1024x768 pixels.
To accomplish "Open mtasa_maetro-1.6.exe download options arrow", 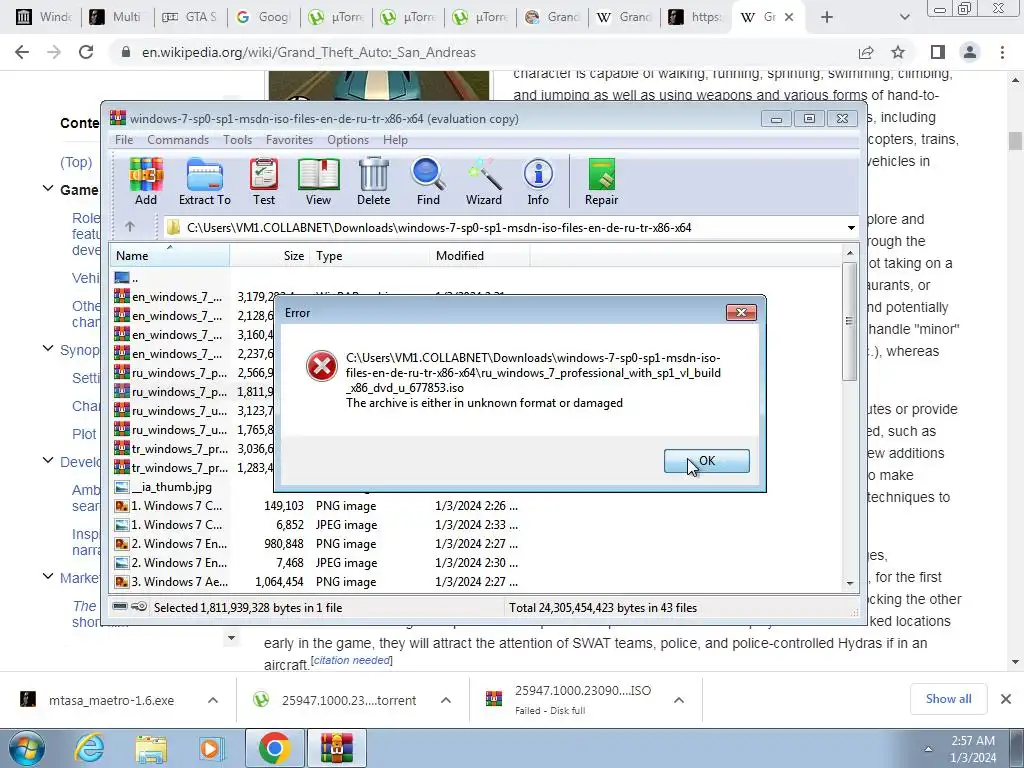I will 213,700.
